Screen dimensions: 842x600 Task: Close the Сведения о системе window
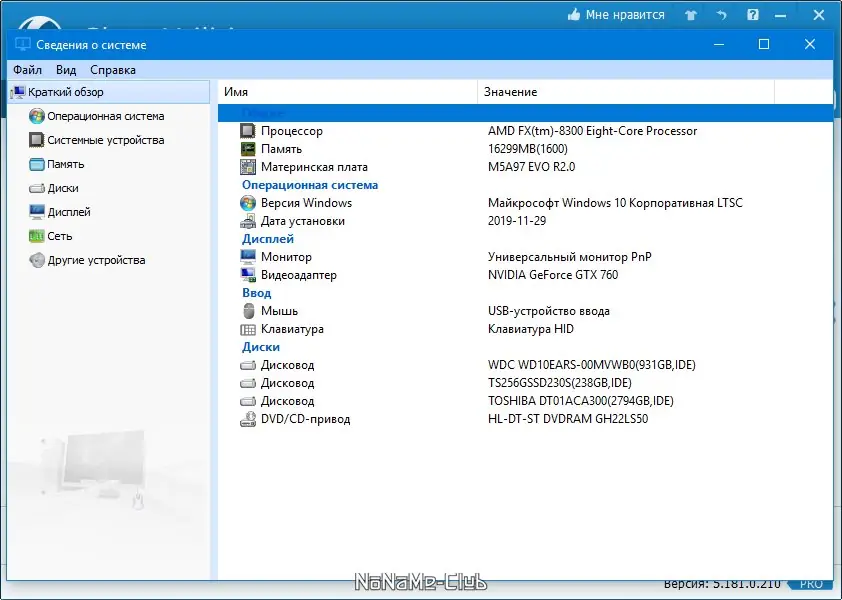[x=810, y=44]
